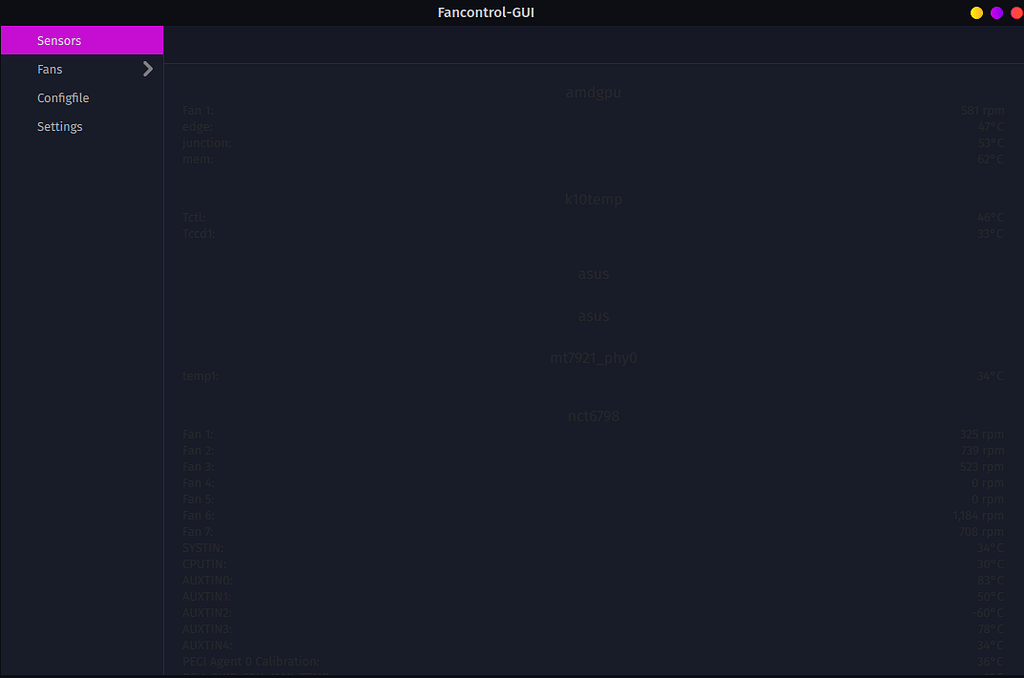Click the k10temp sensor group header

[594, 199]
